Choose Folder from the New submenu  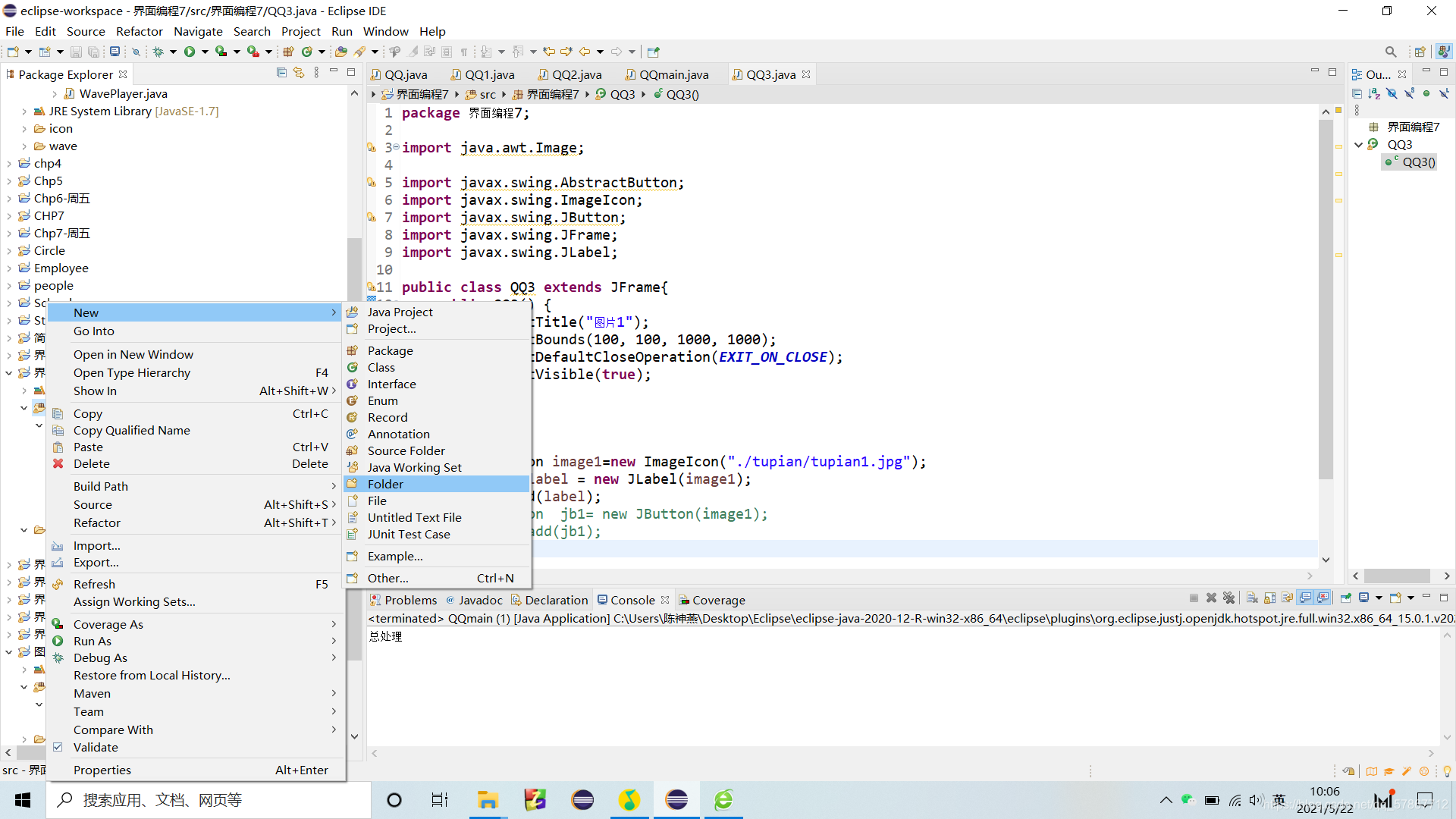385,484
